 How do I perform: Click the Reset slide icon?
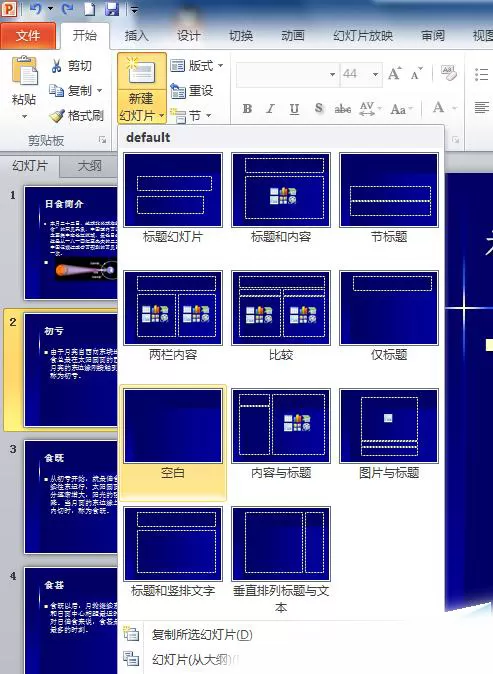point(178,91)
